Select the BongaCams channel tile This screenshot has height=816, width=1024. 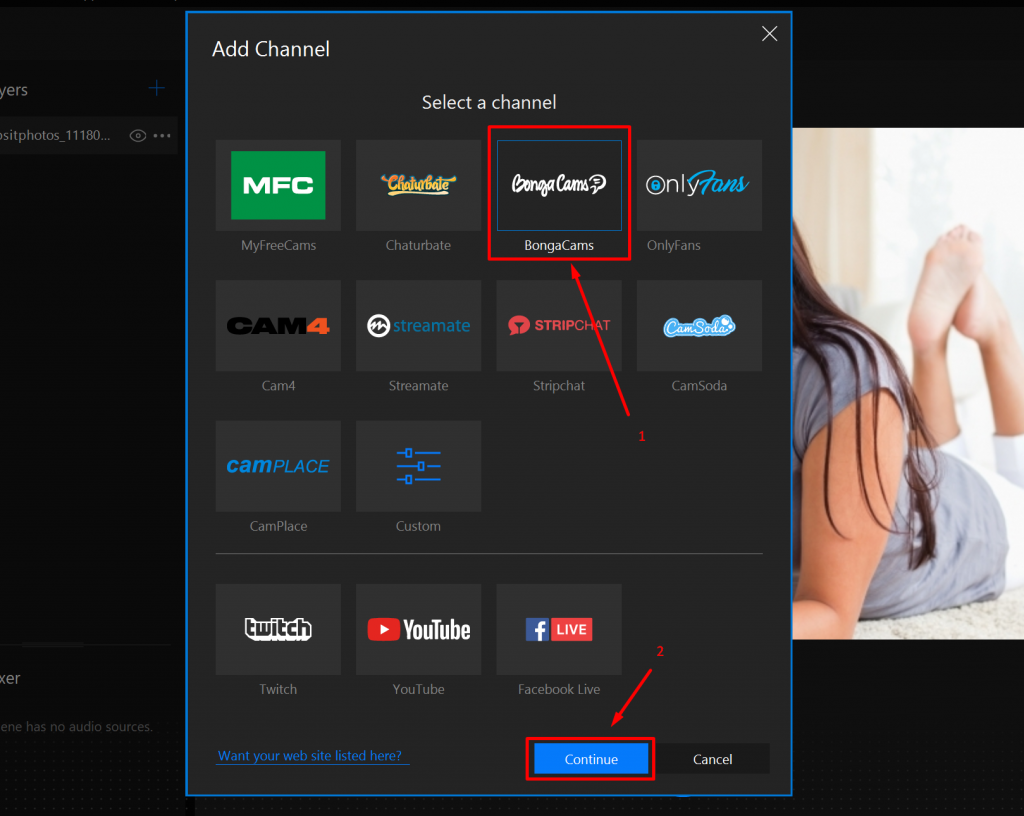(x=559, y=185)
